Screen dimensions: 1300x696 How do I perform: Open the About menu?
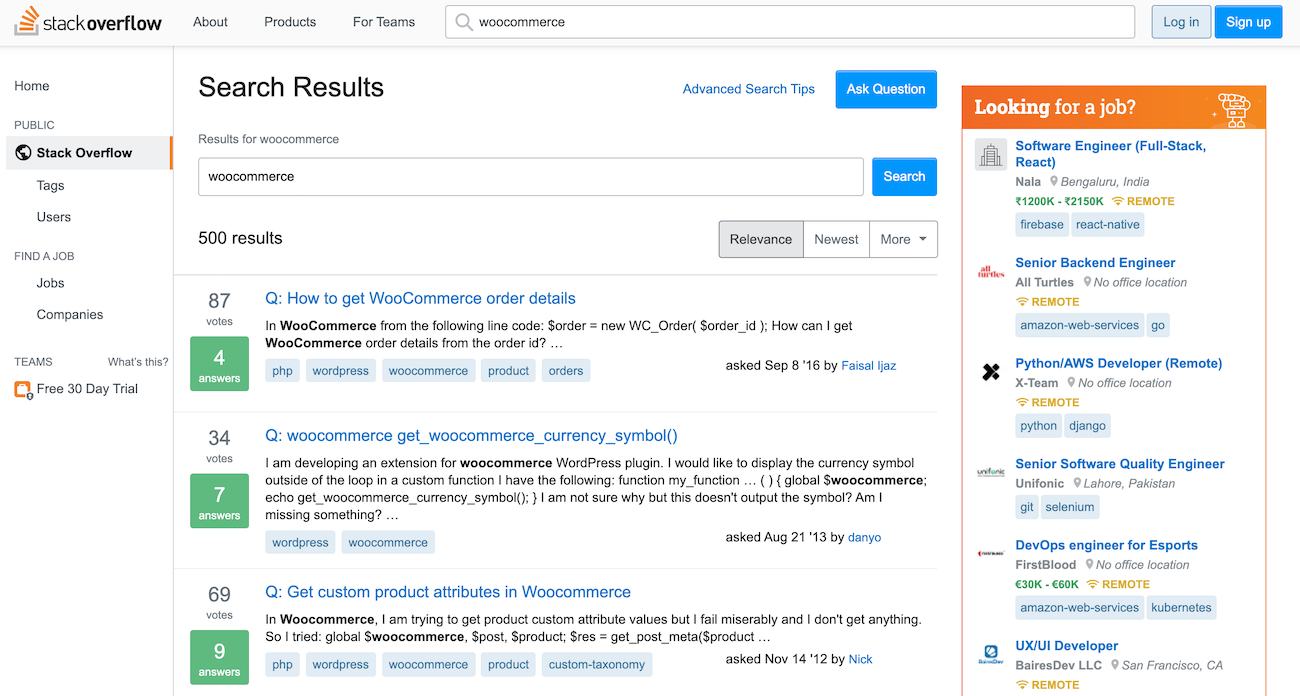(x=210, y=22)
